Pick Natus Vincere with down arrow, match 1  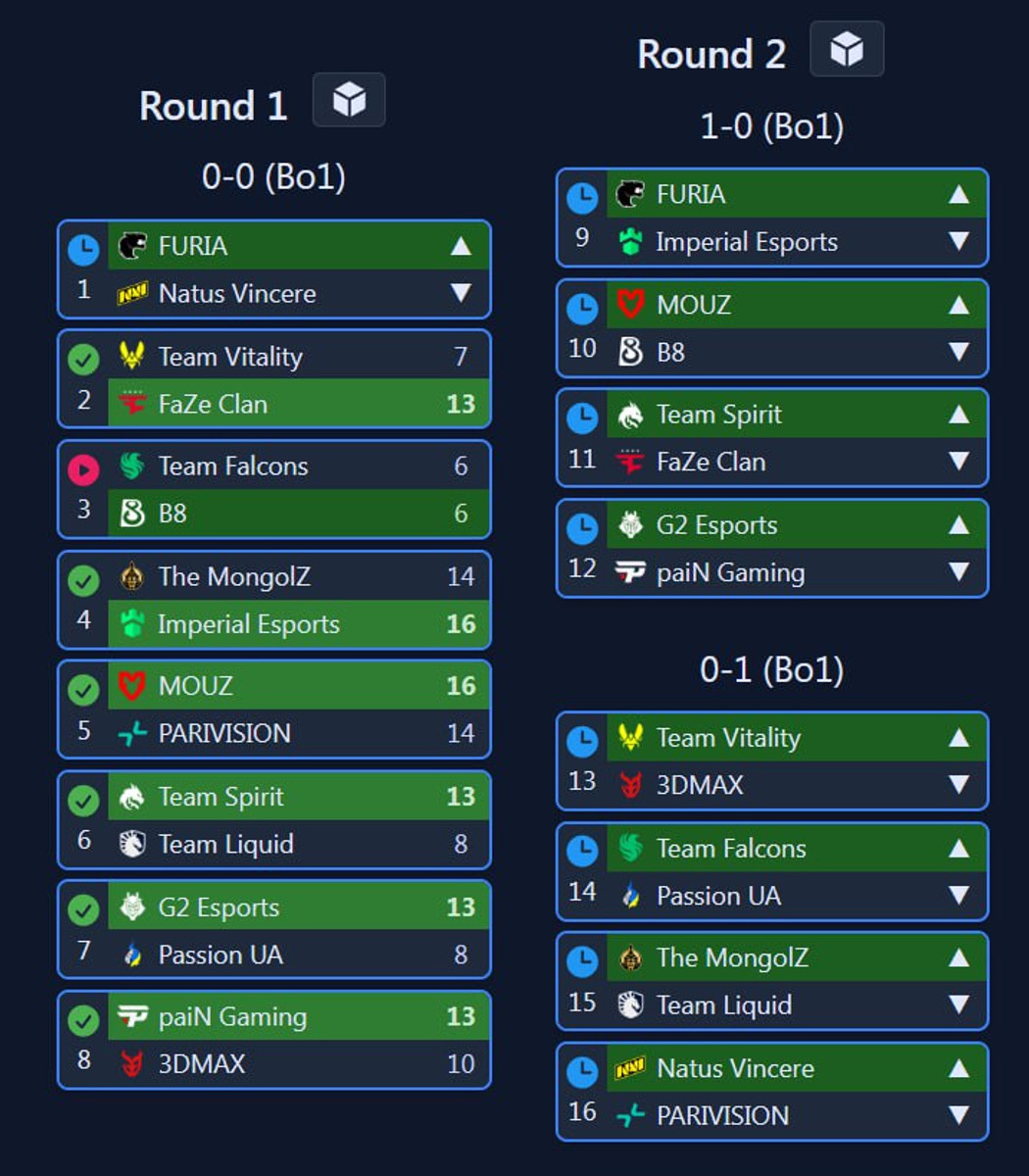[x=461, y=293]
